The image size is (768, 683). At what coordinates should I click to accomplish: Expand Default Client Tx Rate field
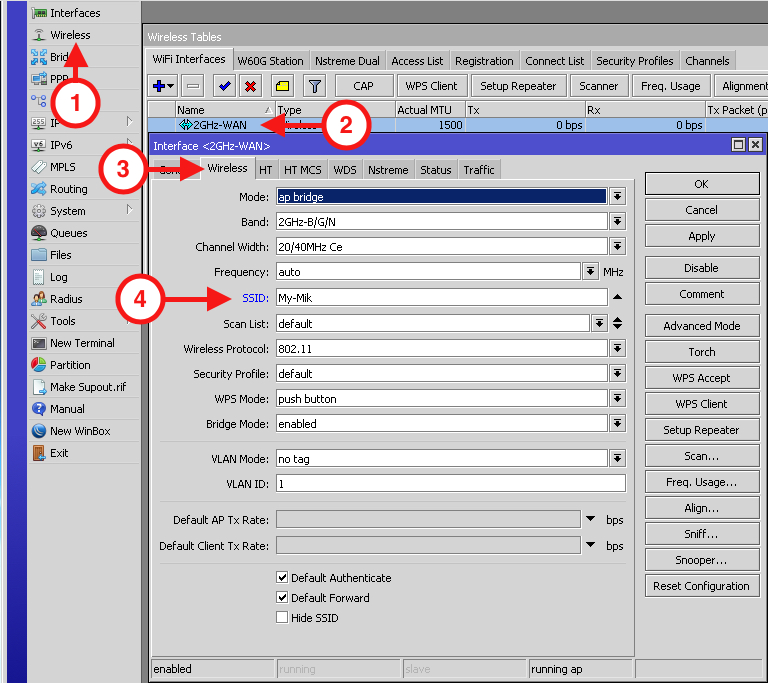(x=591, y=545)
